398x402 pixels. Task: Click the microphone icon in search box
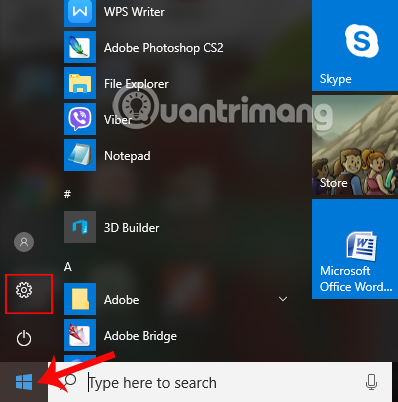(x=371, y=382)
